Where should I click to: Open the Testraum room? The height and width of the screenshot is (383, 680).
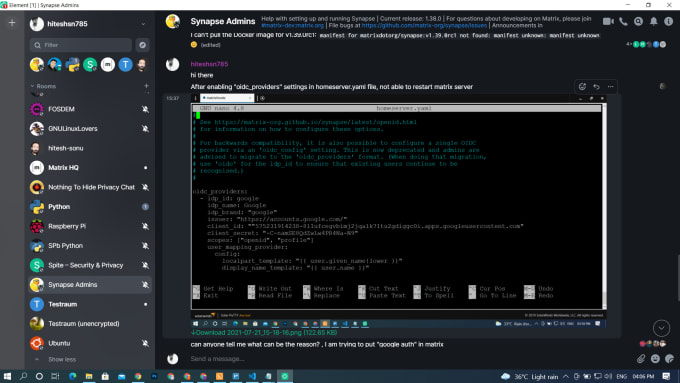pyautogui.click(x=90, y=304)
